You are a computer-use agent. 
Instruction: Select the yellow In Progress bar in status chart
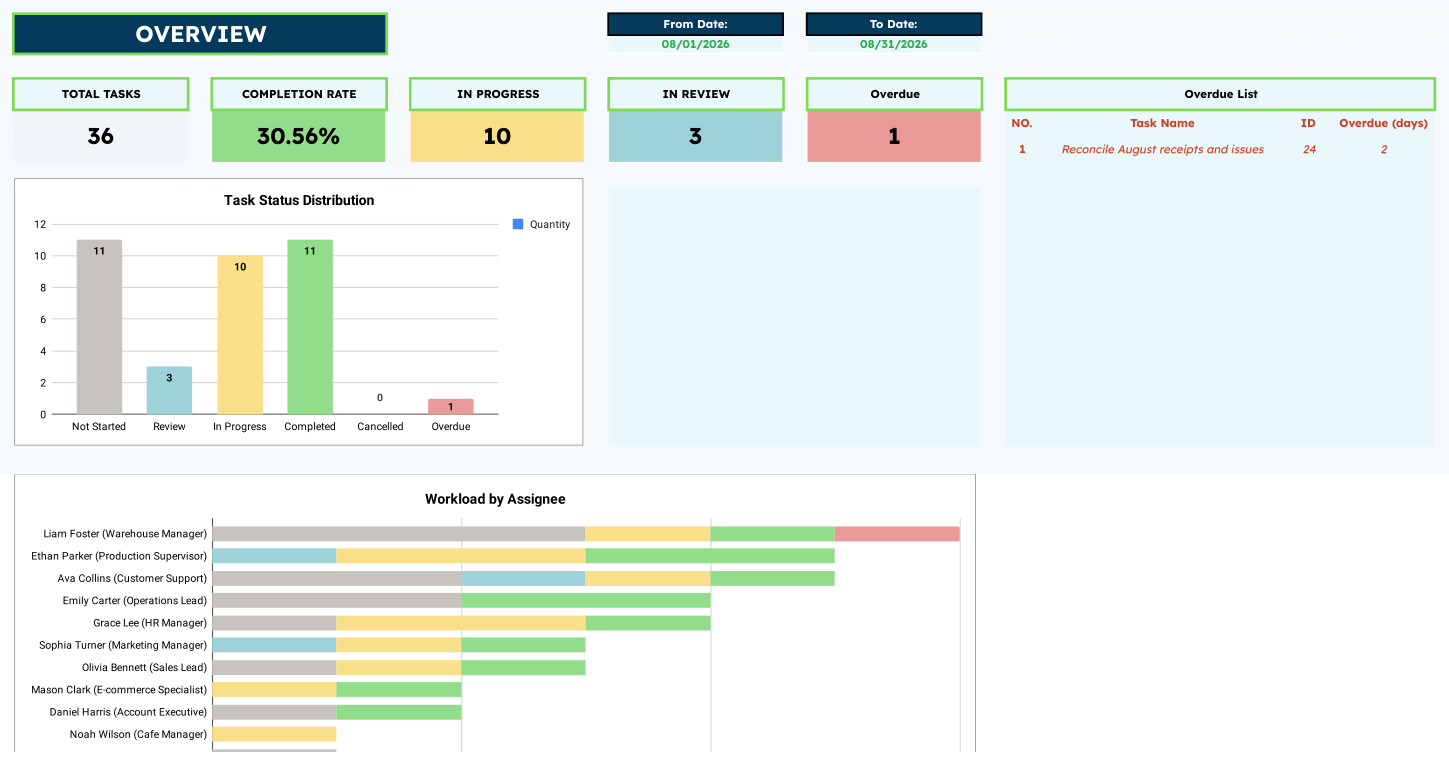(x=240, y=335)
